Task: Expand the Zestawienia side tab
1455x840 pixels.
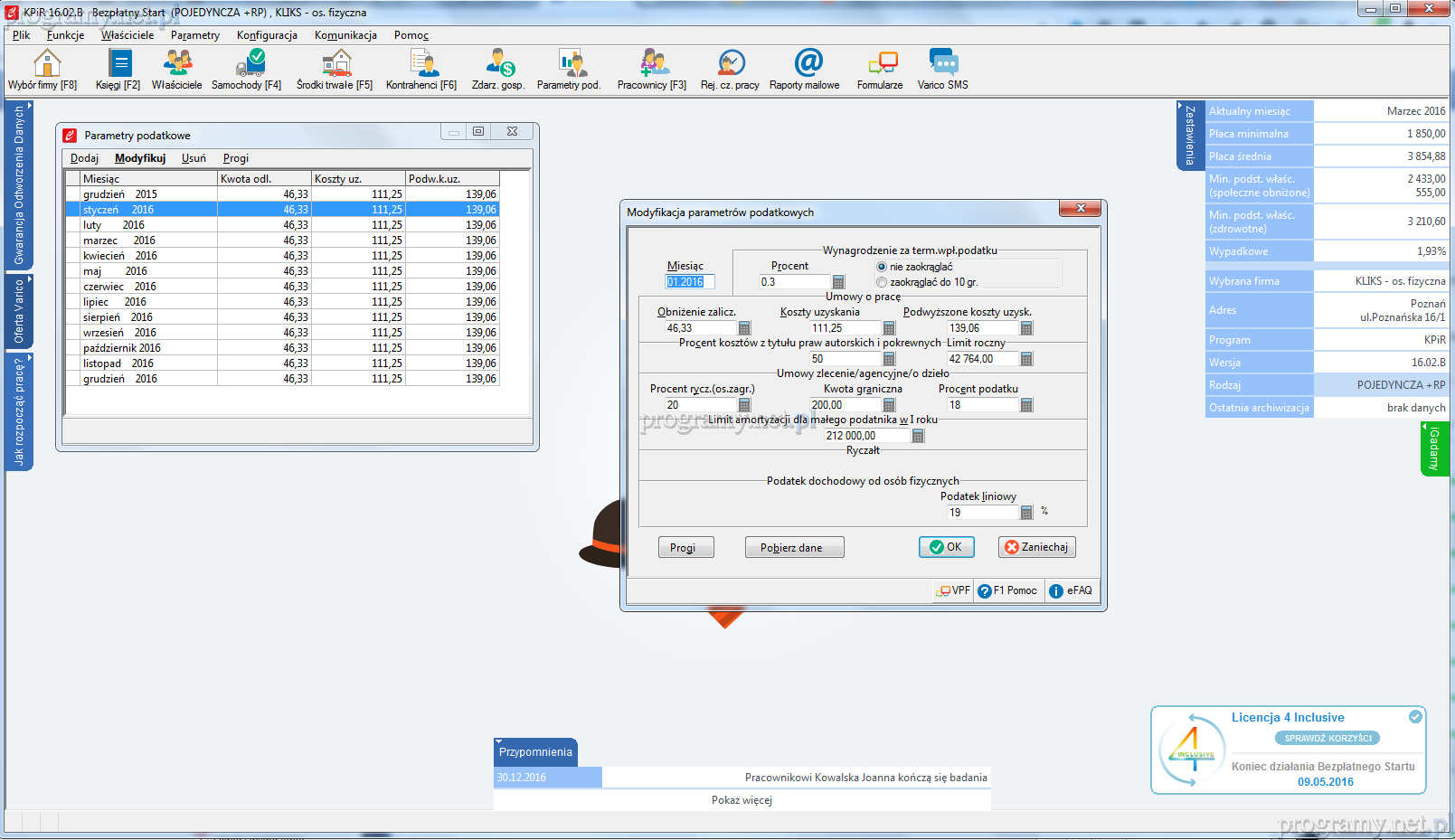Action: click(x=1190, y=136)
